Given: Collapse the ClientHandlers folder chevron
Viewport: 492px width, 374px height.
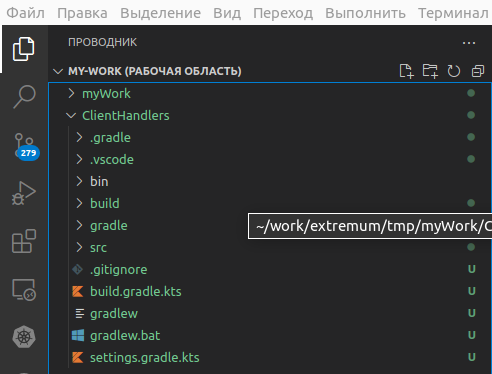Looking at the screenshot, I should (71, 116).
